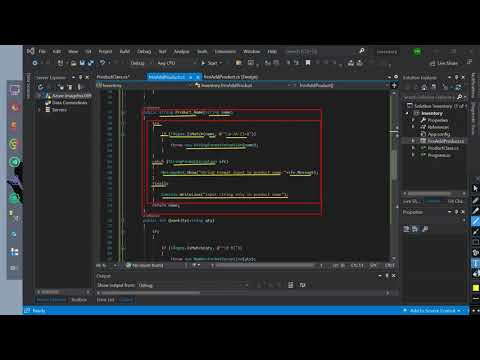
Task: Open the File menu
Action: (42, 51)
